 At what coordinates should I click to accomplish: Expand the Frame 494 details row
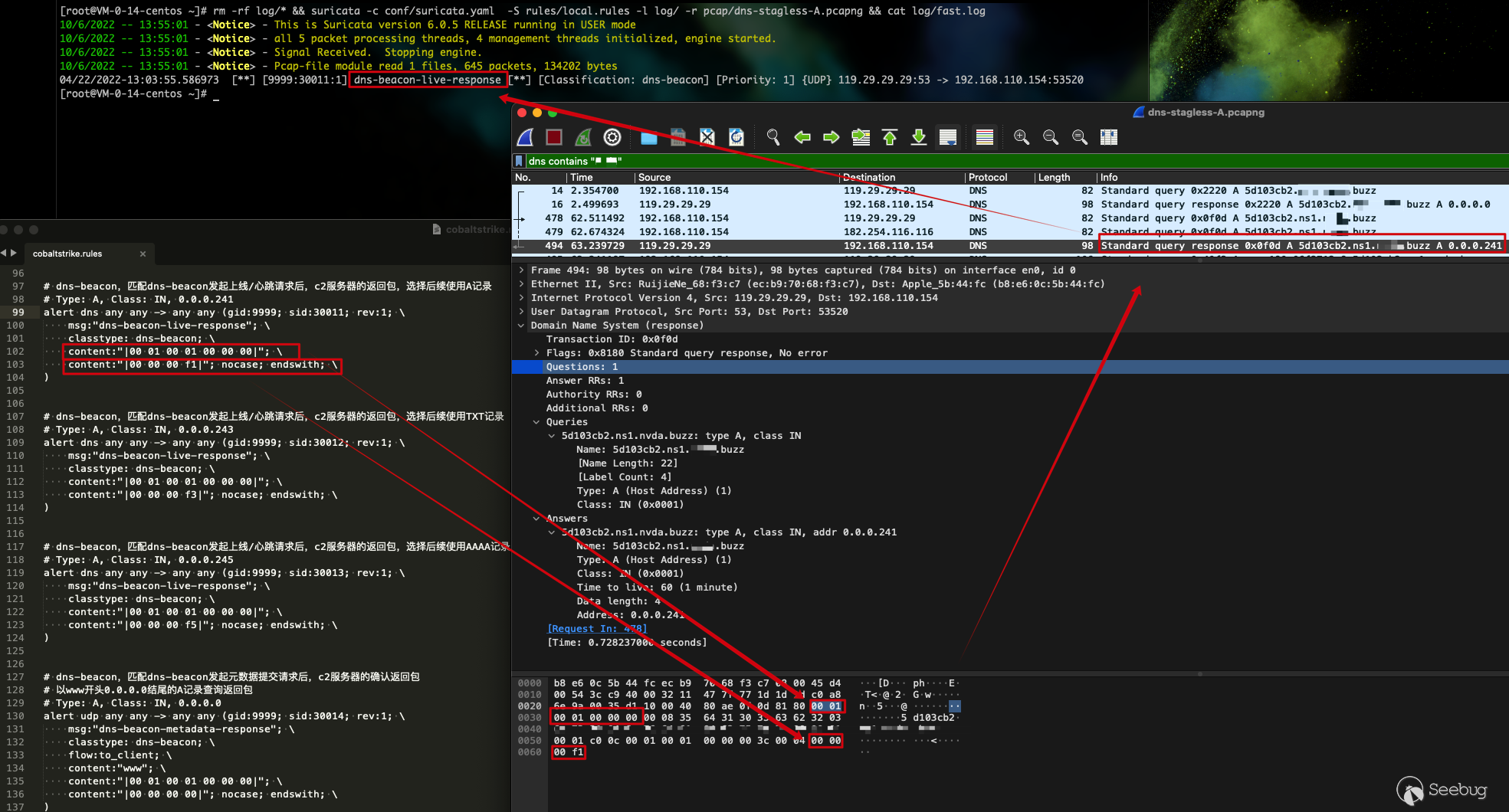click(521, 270)
